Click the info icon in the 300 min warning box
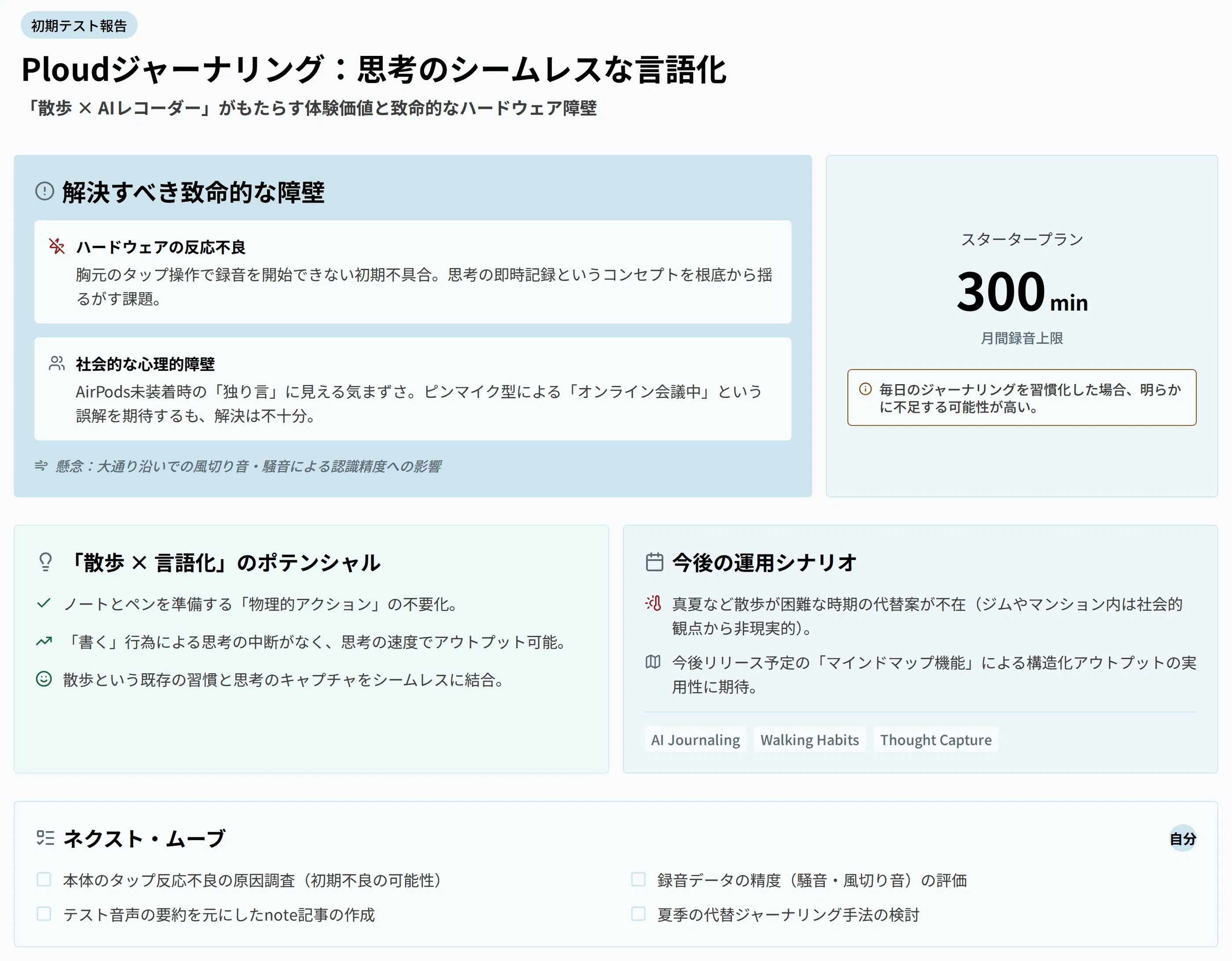 pyautogui.click(x=865, y=389)
